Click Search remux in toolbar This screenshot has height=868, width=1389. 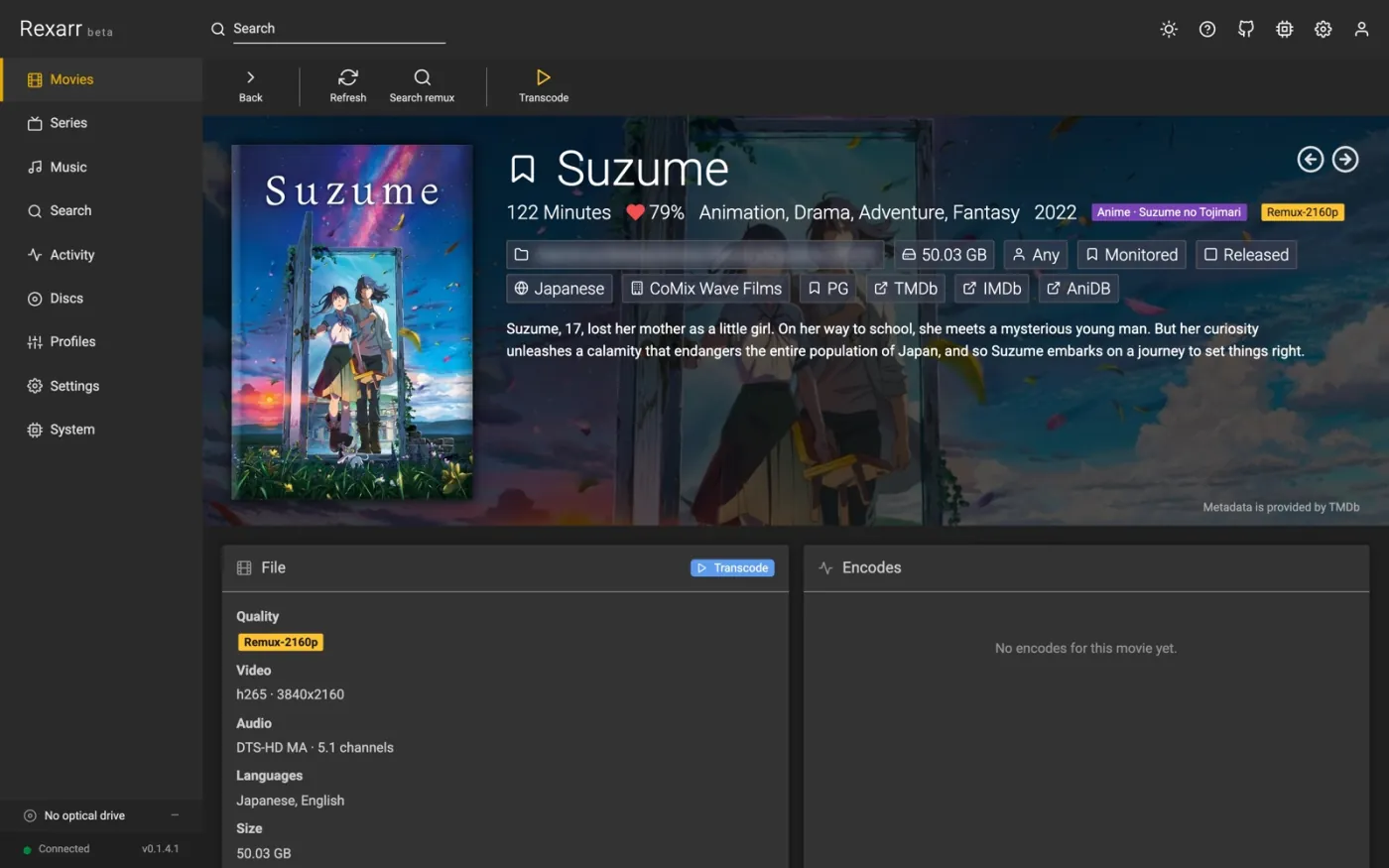[422, 86]
